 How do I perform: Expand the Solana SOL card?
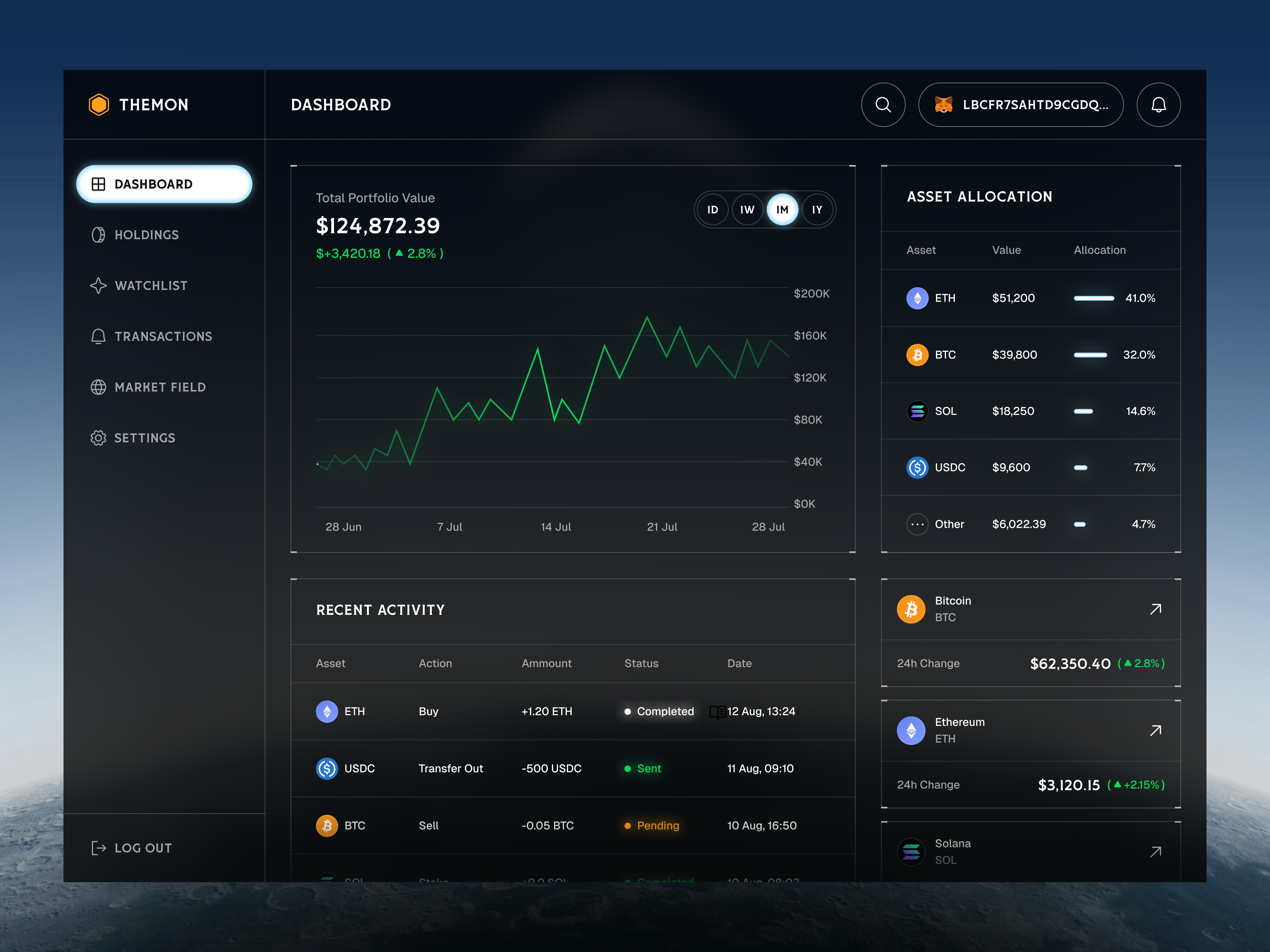point(1156,852)
